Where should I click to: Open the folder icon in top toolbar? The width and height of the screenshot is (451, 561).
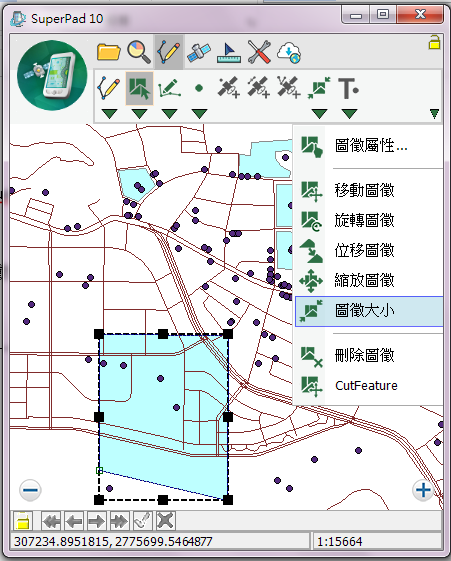(109, 52)
